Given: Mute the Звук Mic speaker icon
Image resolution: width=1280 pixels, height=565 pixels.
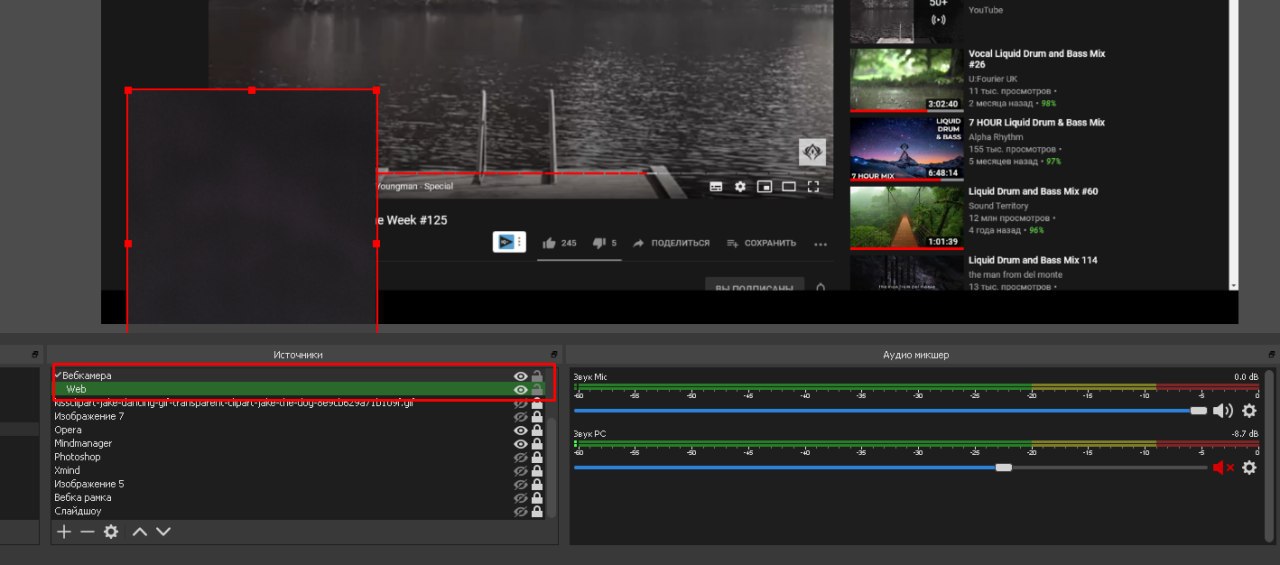Looking at the screenshot, I should click(x=1223, y=411).
